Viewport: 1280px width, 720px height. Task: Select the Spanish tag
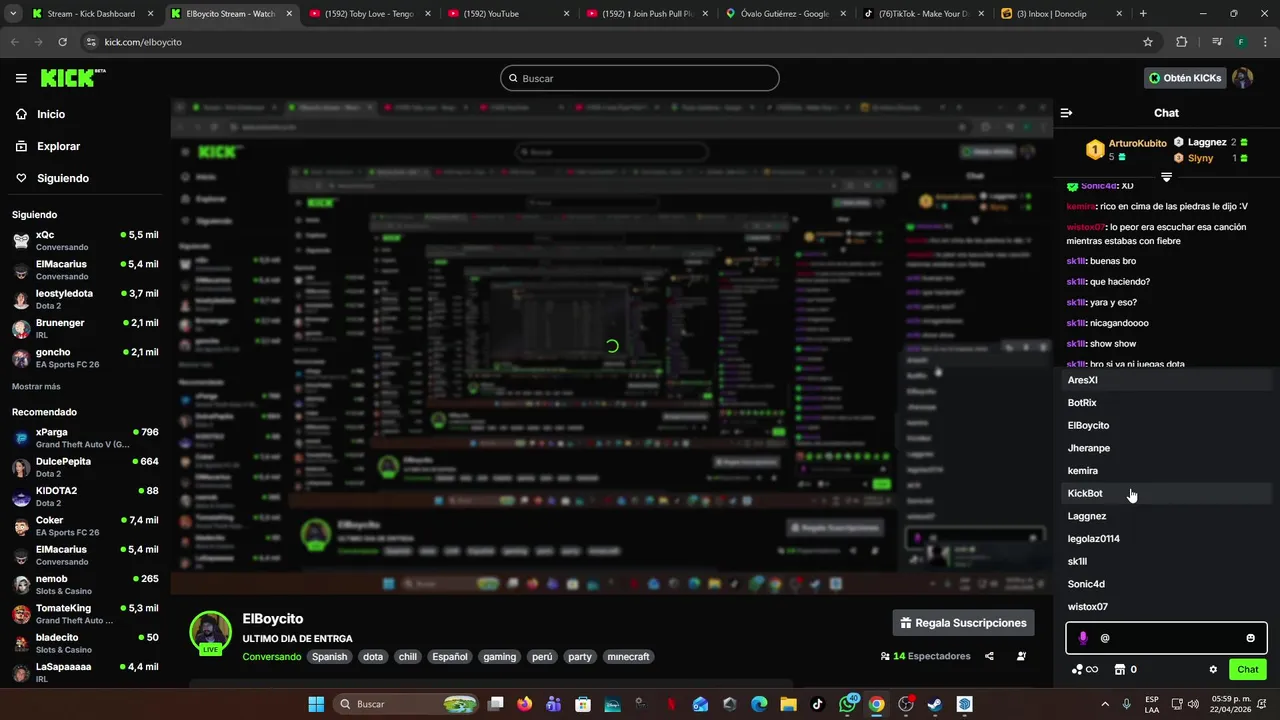pyautogui.click(x=329, y=657)
